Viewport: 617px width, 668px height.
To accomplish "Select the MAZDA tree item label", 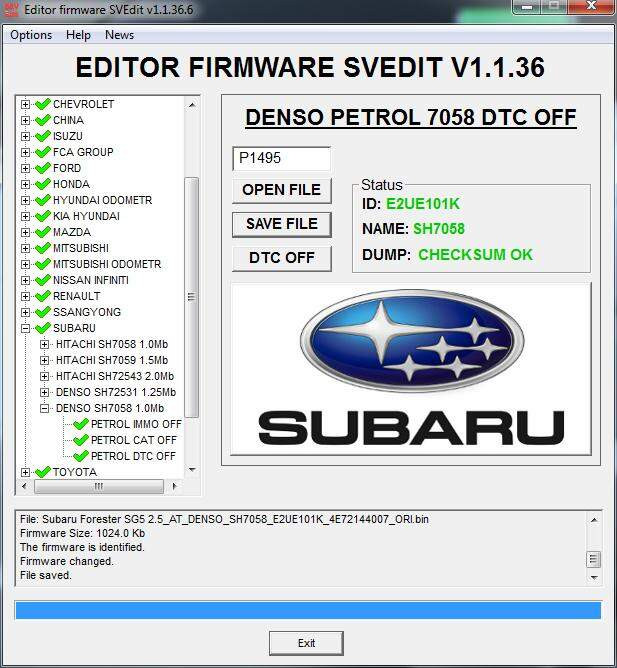I will (x=72, y=232).
